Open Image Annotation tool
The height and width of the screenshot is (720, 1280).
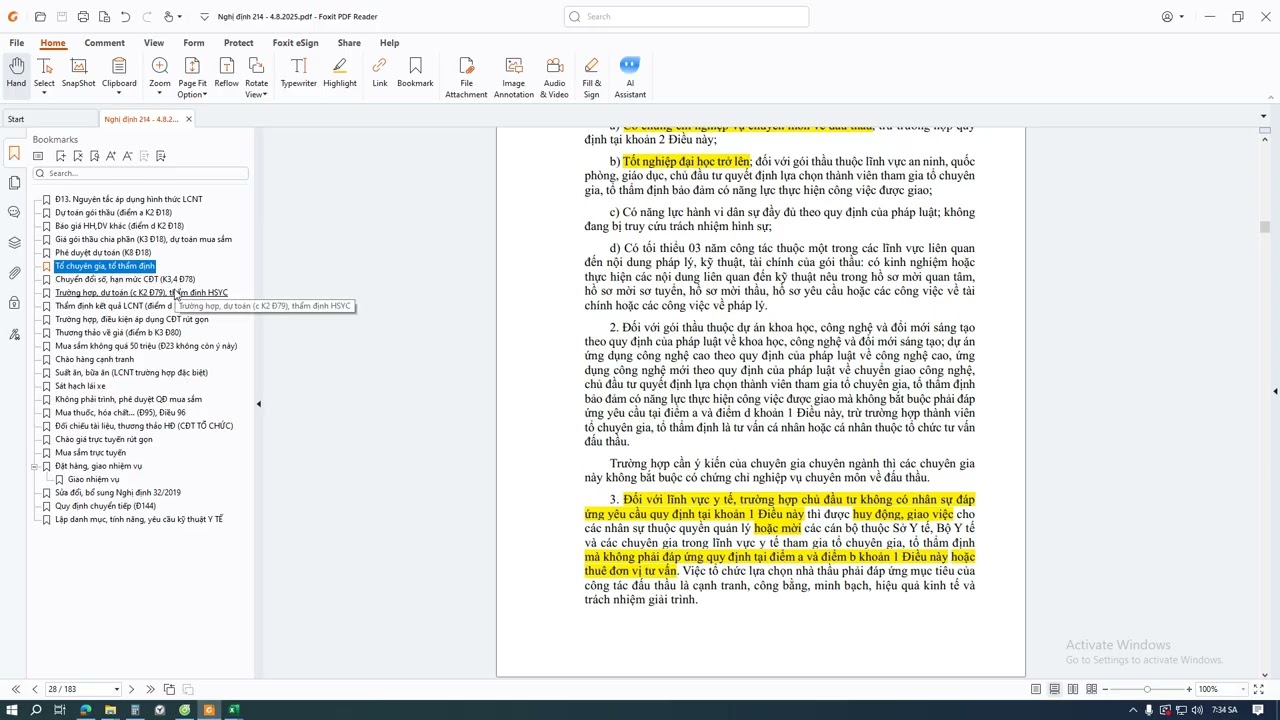[514, 78]
